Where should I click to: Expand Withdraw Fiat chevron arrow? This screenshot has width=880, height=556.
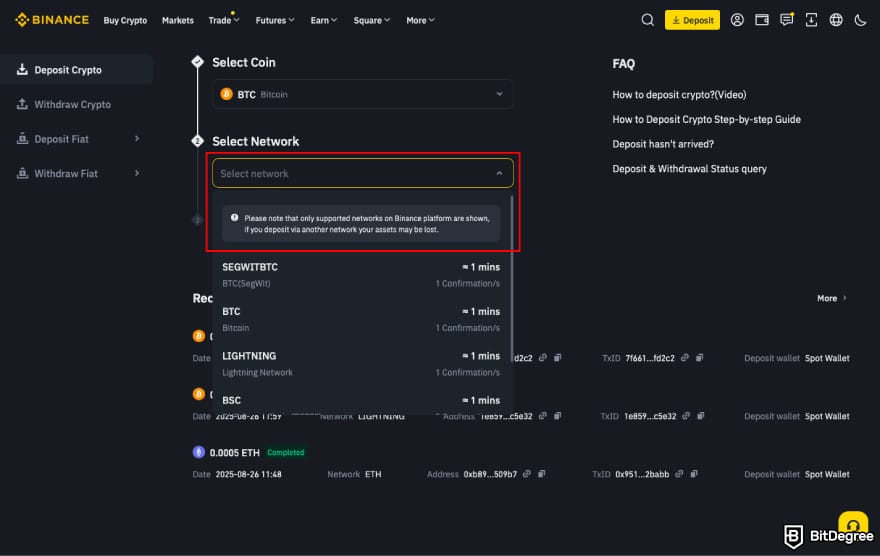(x=137, y=173)
